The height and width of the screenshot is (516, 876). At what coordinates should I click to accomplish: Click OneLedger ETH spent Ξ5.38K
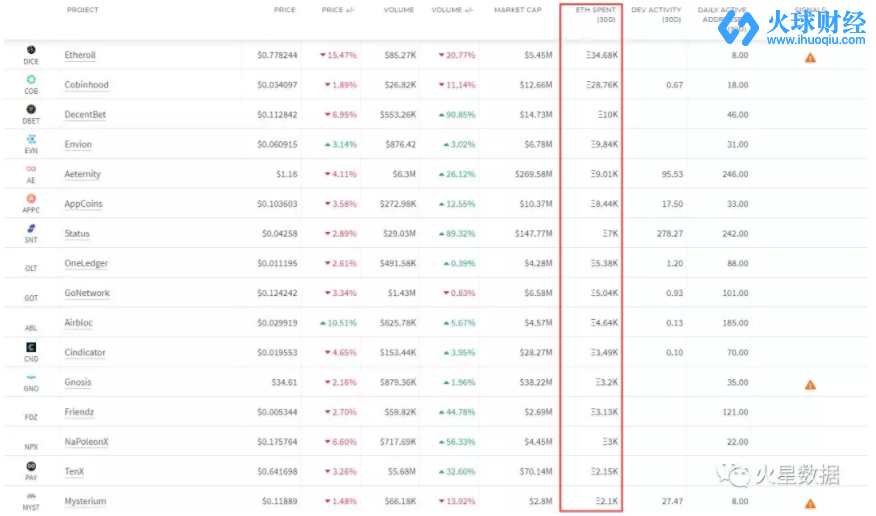604,263
